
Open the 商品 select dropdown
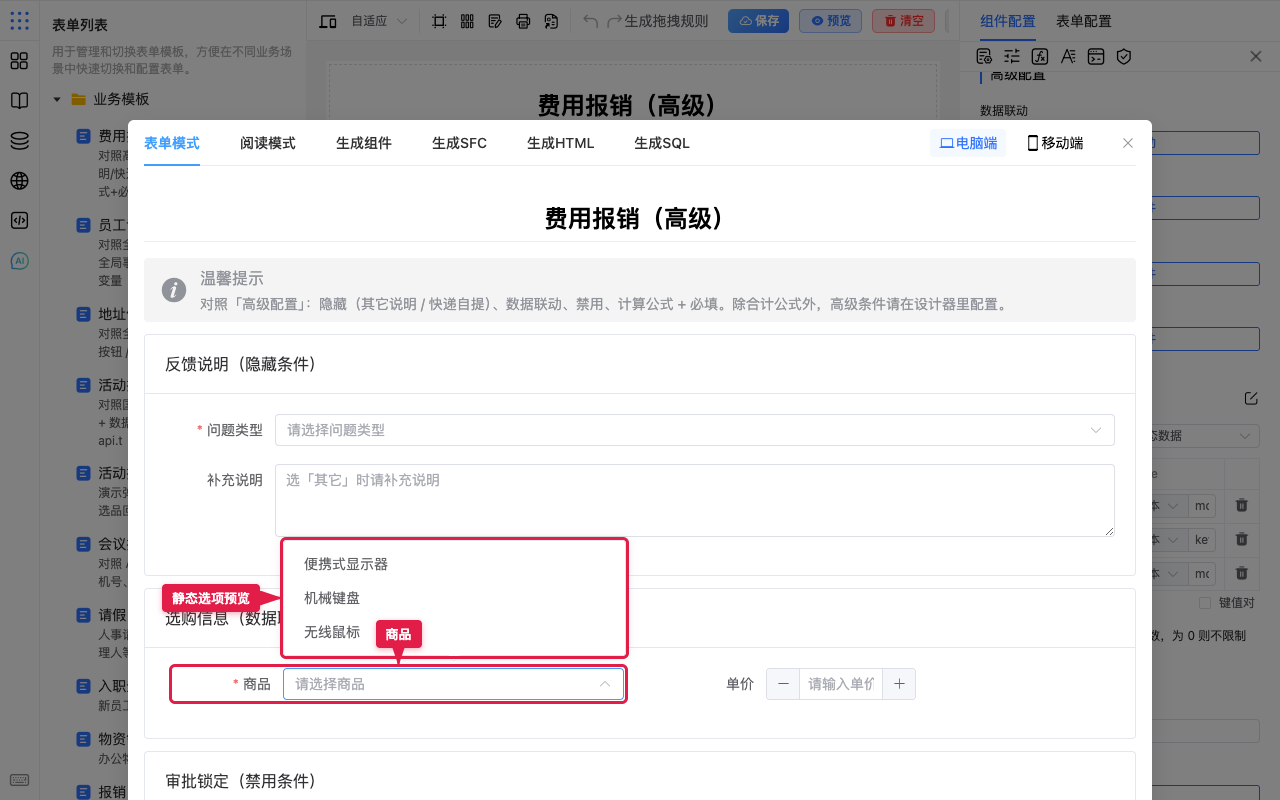pyautogui.click(x=453, y=684)
